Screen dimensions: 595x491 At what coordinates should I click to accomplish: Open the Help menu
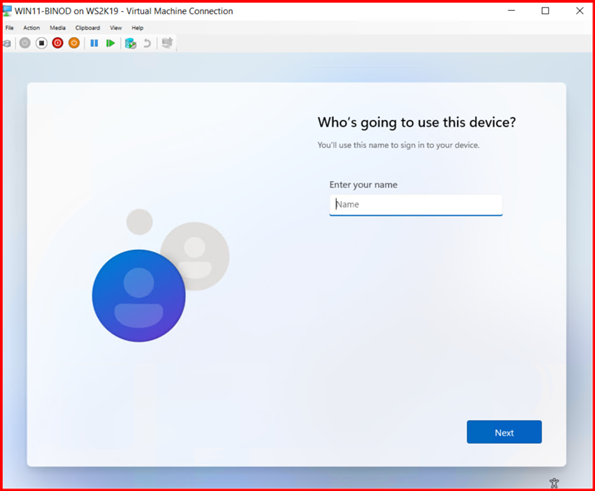click(137, 28)
